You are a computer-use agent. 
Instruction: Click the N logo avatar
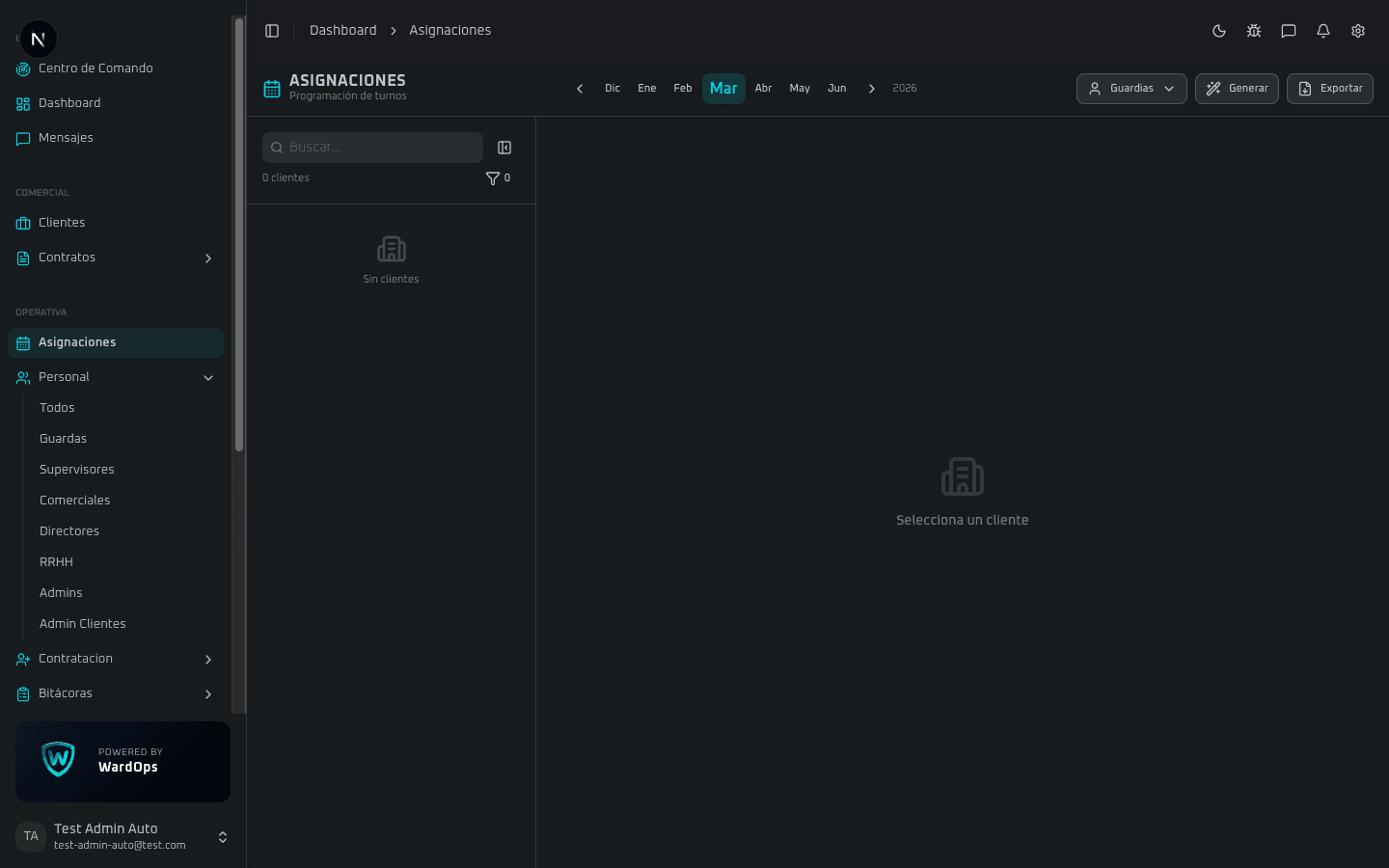tap(39, 40)
